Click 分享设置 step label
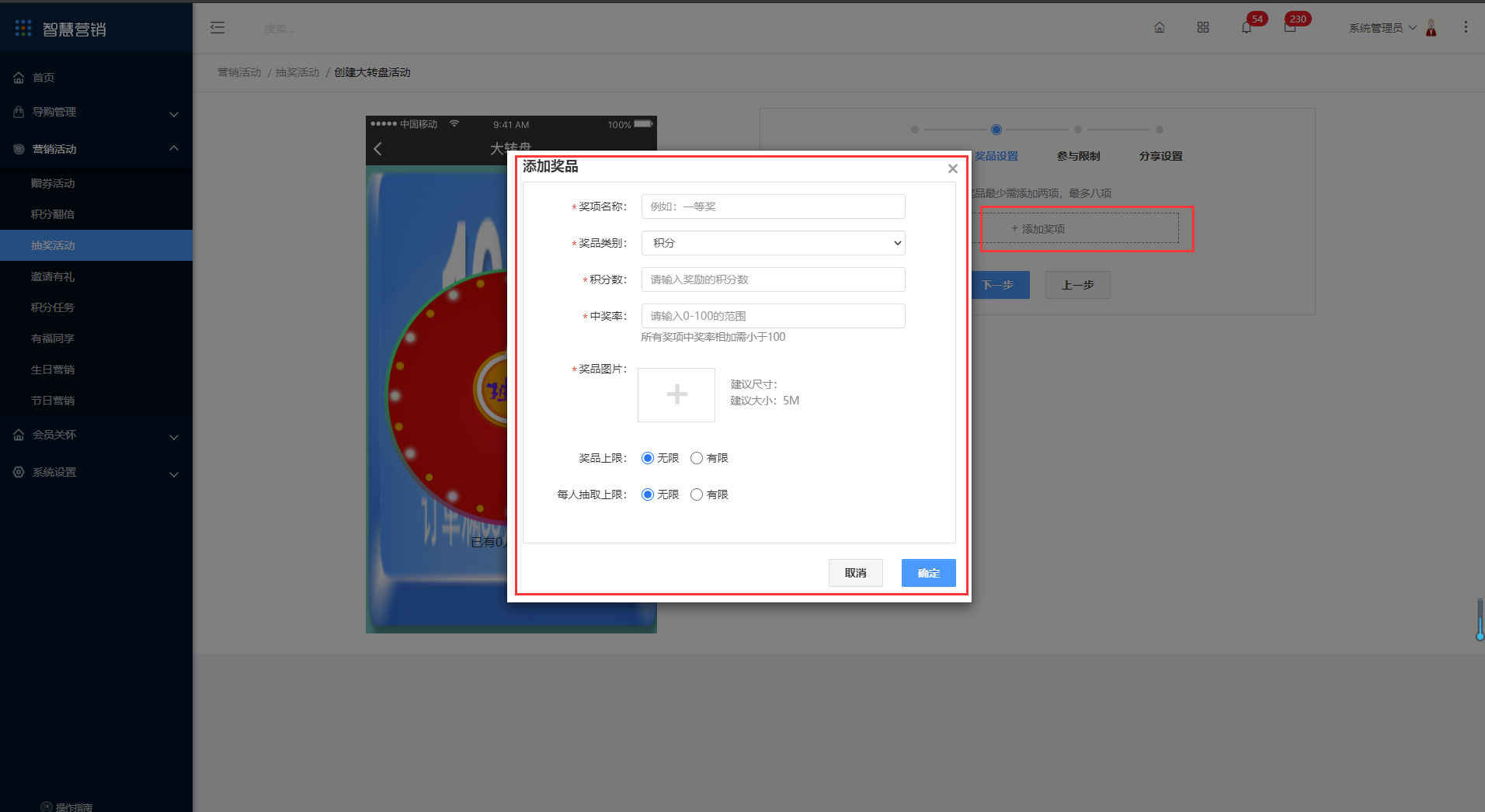The image size is (1485, 812). click(x=1161, y=156)
